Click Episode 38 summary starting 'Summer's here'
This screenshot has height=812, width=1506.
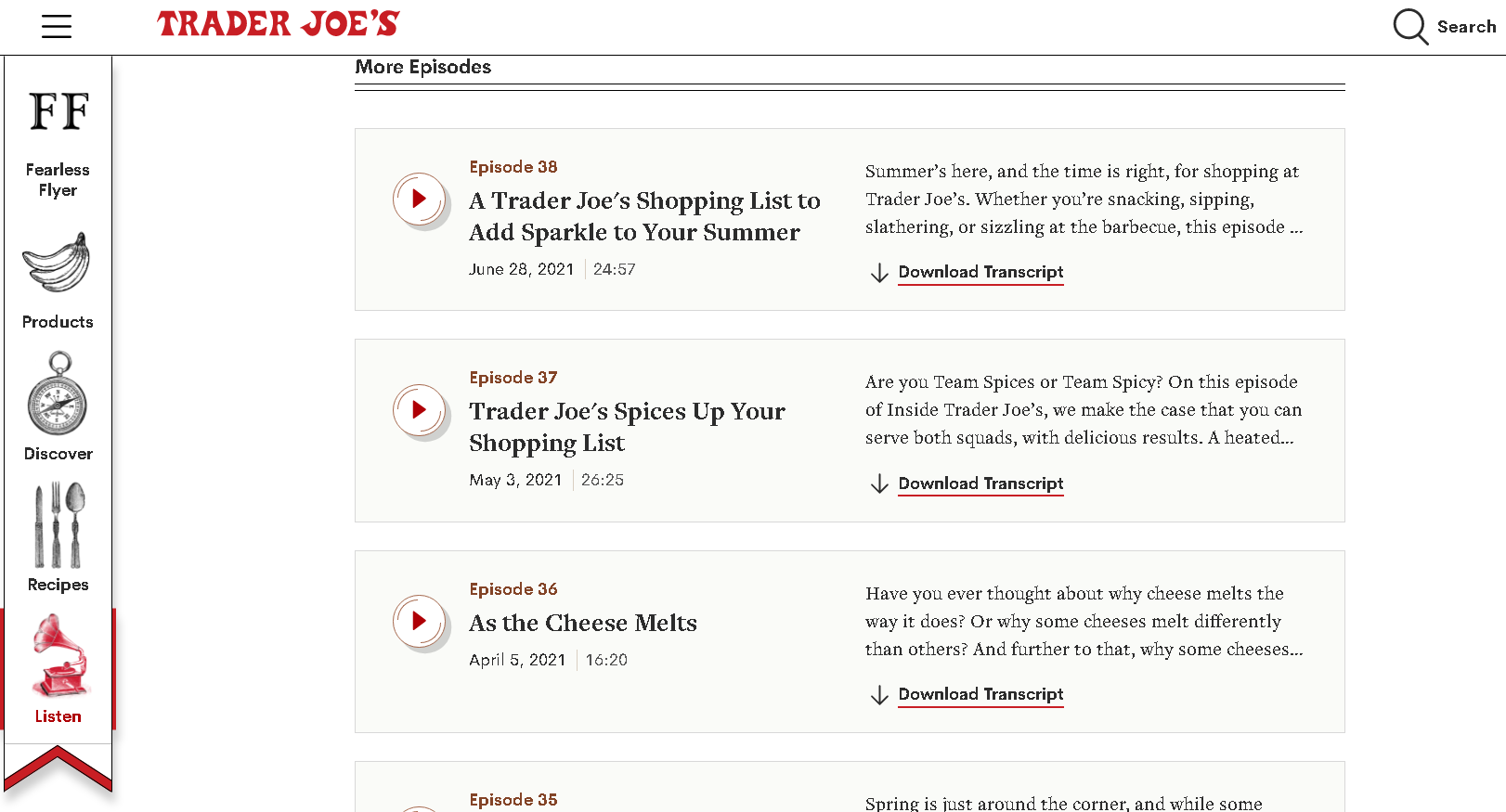click(1084, 199)
